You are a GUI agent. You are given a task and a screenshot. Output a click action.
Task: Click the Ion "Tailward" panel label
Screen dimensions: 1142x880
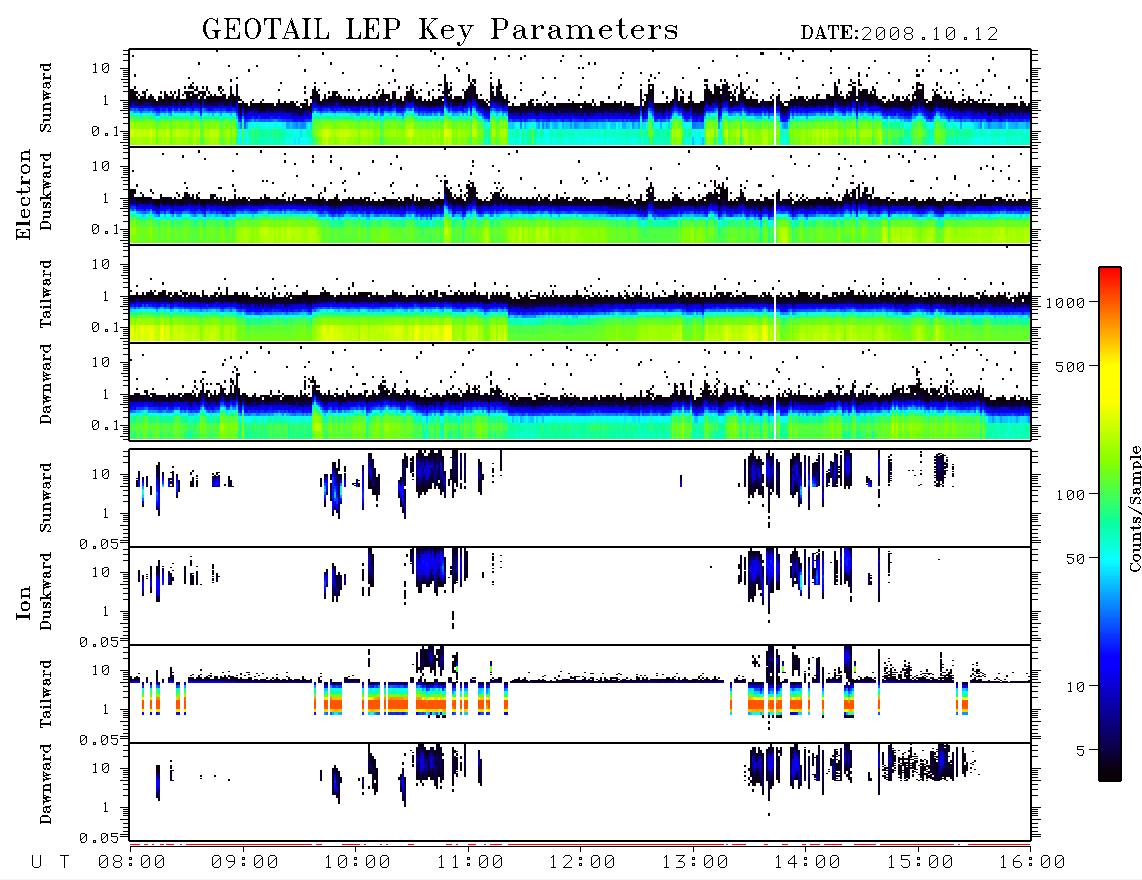tap(46, 694)
